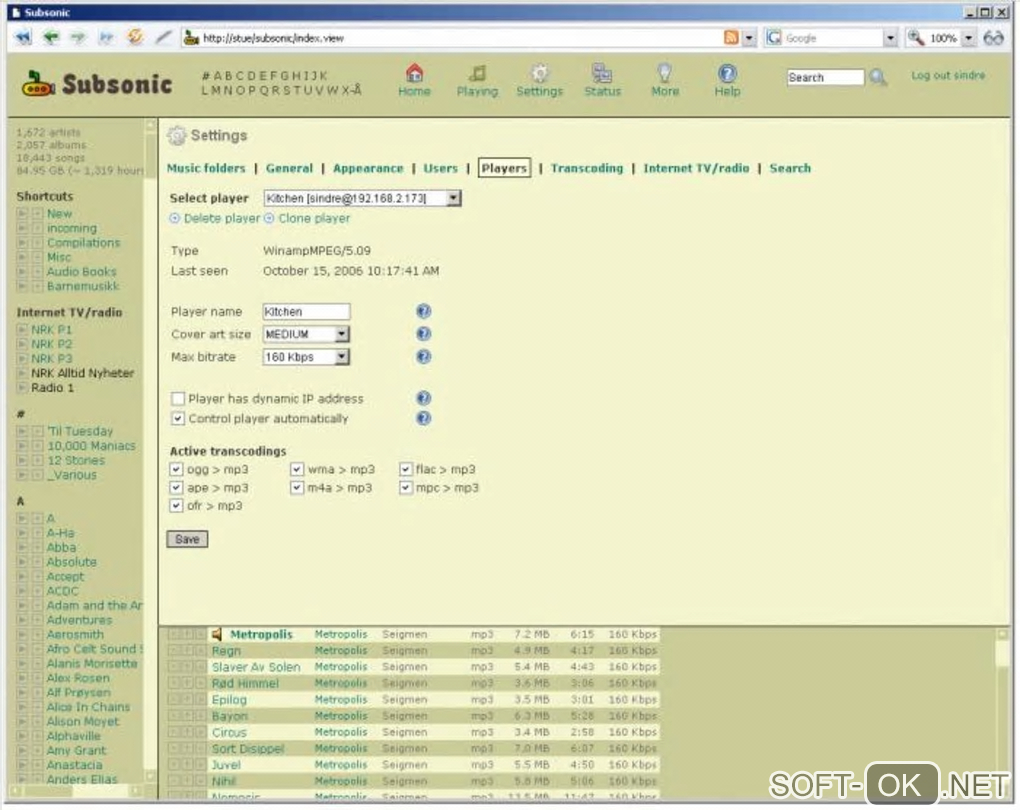Click the Subsonic Search input box
The height and width of the screenshot is (810, 1020).
tap(825, 77)
